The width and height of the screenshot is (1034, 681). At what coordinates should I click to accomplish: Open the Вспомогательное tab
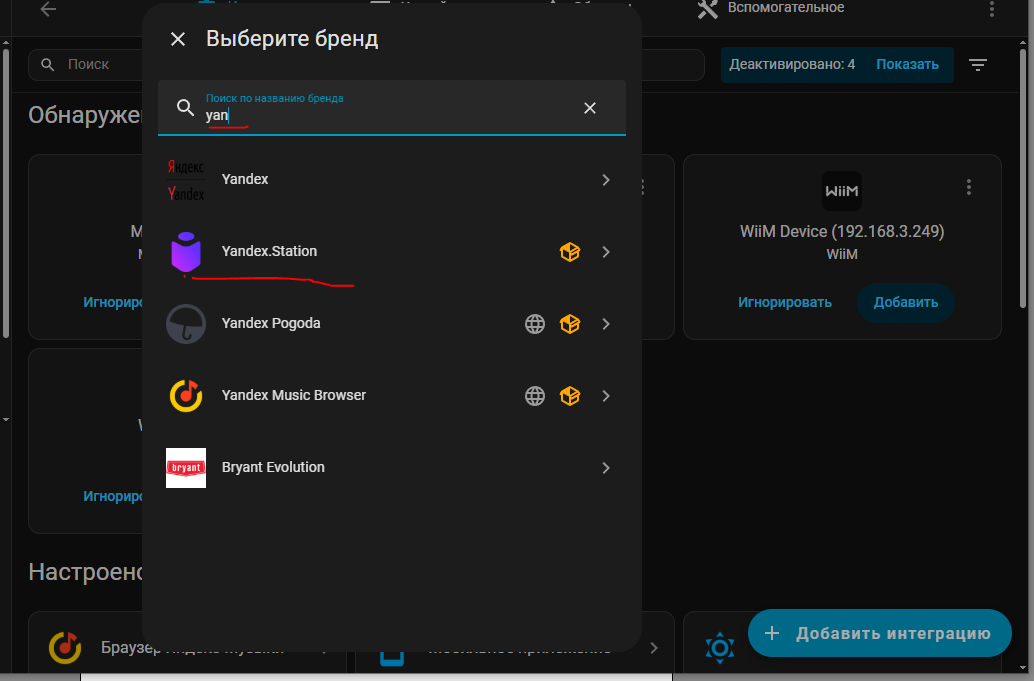tap(771, 8)
